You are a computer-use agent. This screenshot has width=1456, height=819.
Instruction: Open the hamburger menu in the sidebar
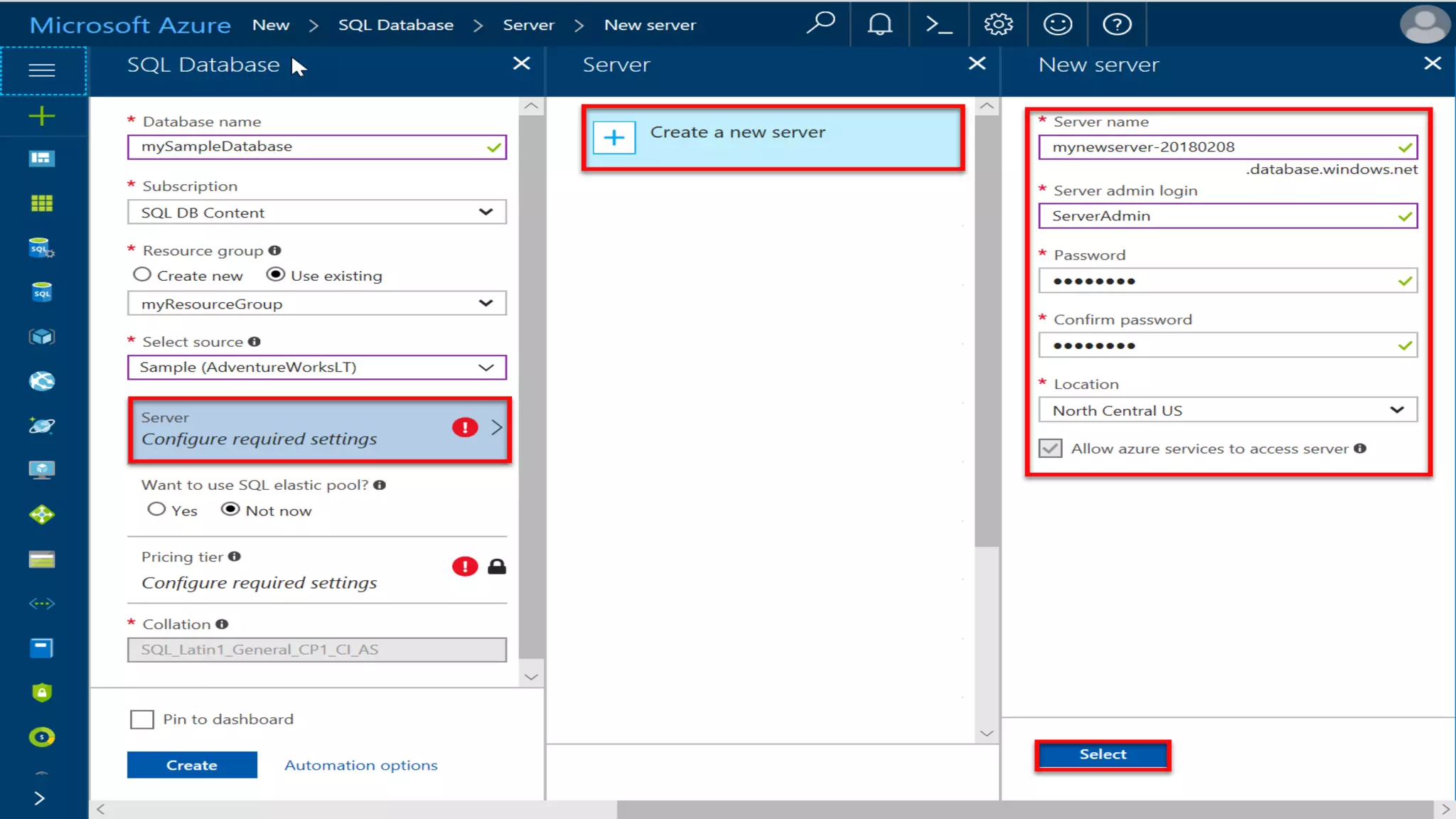(42, 70)
